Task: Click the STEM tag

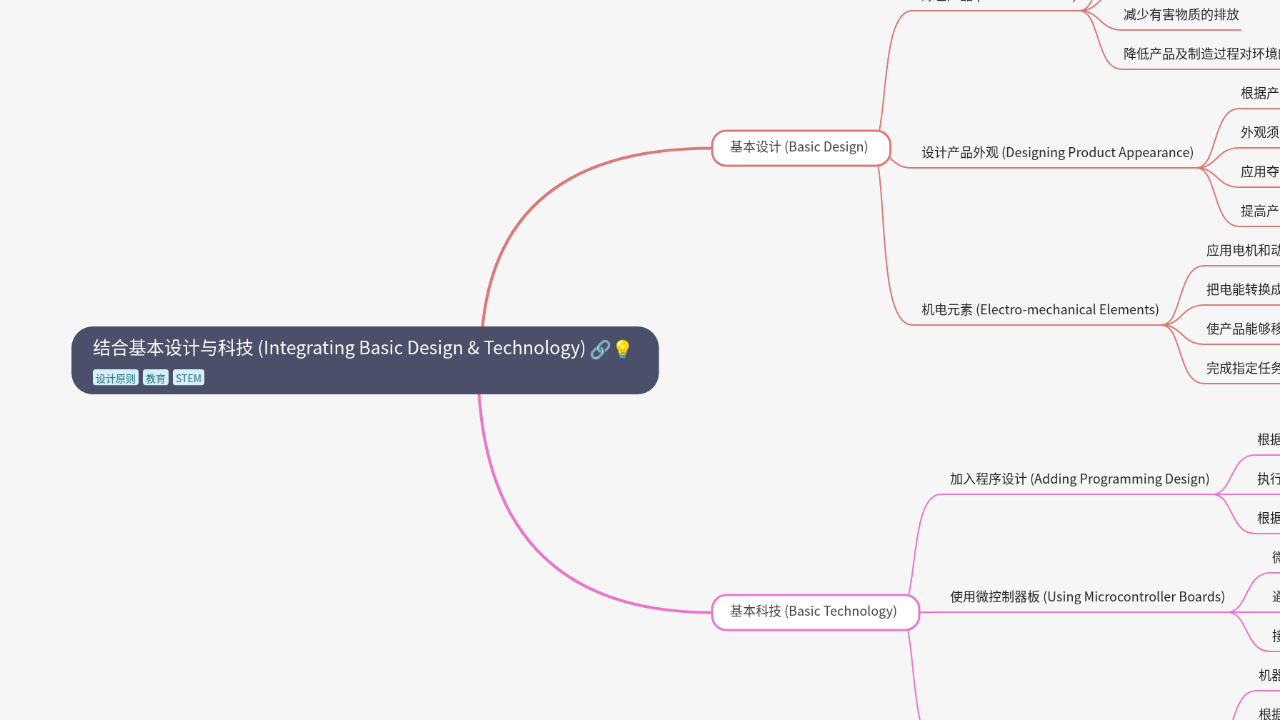Action: click(x=188, y=378)
